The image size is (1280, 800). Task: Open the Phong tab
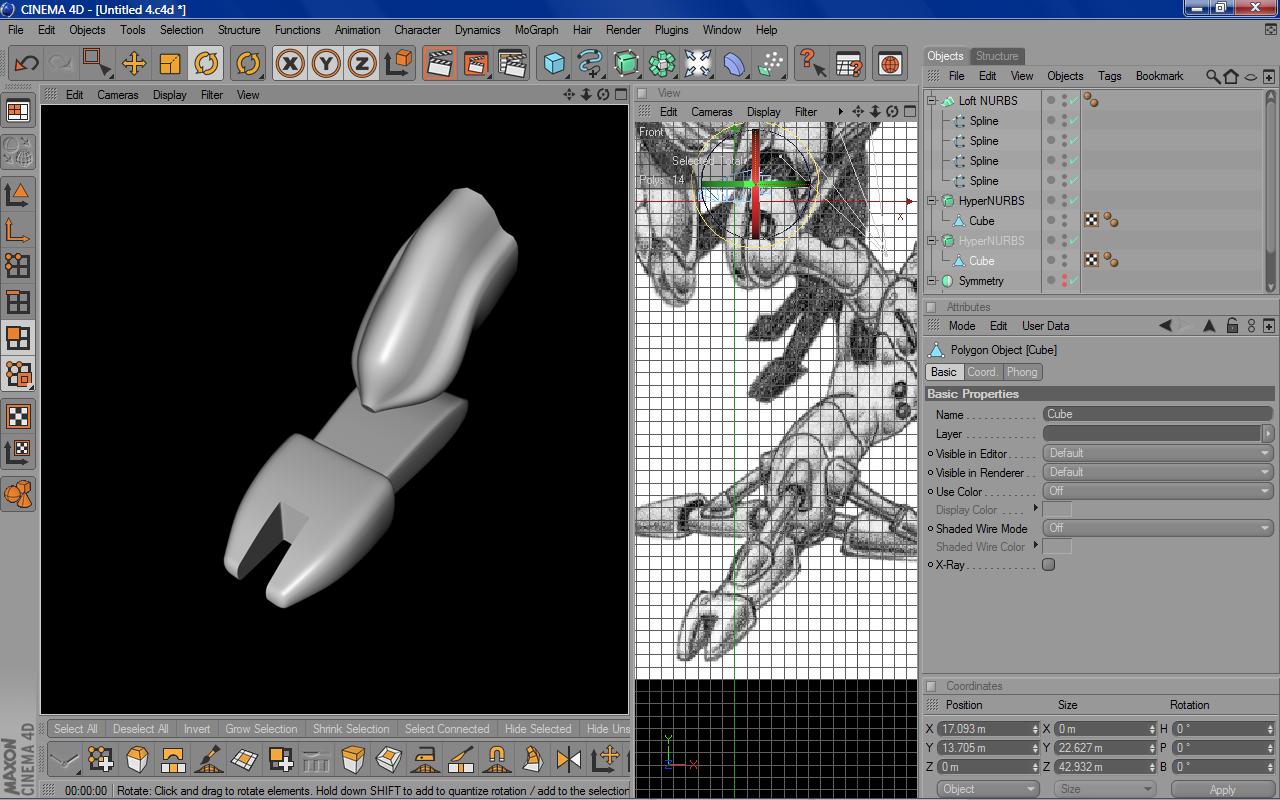click(x=1022, y=372)
